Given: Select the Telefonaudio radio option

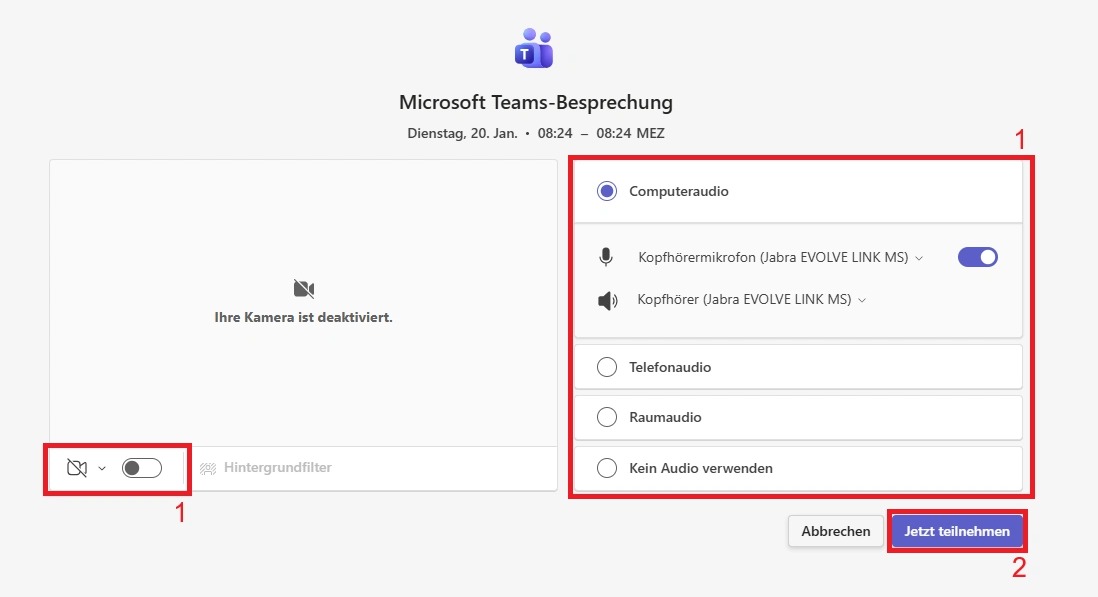Looking at the screenshot, I should point(607,367).
